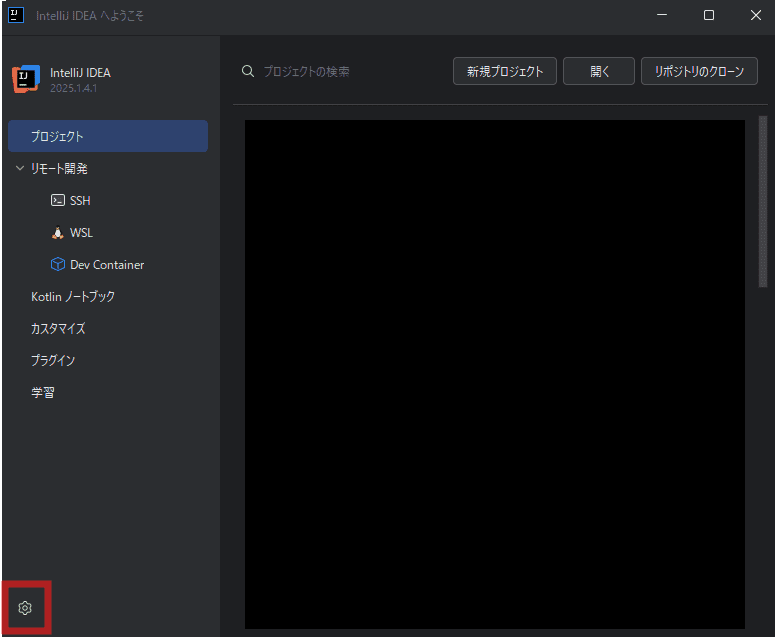
Task: Click the 新規プロジェクト button
Action: click(505, 71)
